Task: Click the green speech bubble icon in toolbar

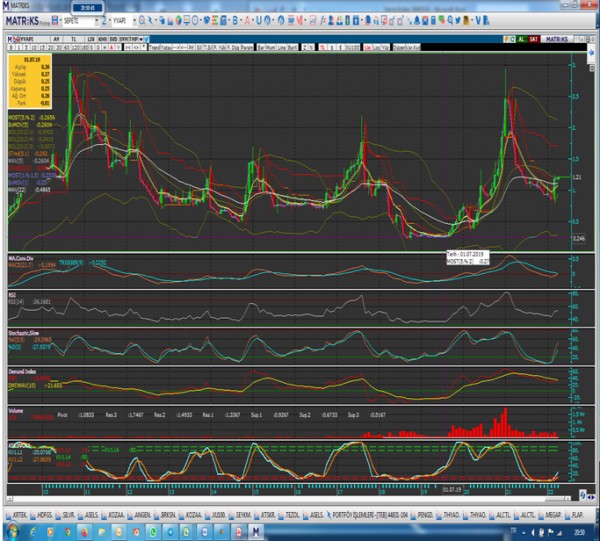Action: point(442,20)
